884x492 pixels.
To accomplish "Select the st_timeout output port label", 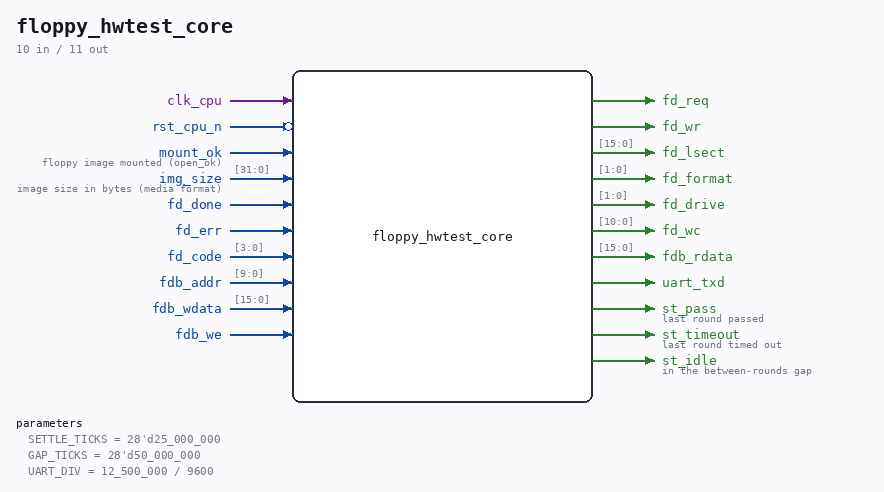I will pos(701,334).
